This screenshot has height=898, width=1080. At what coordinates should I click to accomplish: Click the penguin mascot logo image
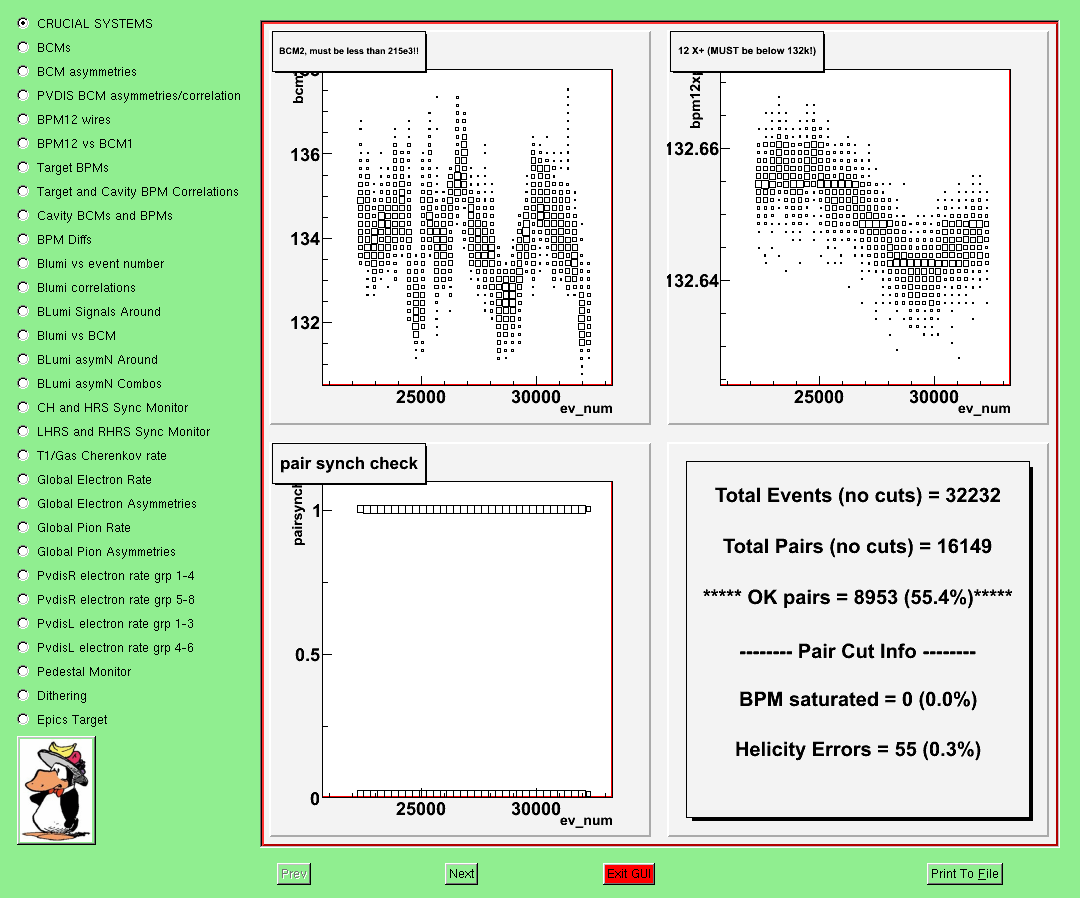pos(56,791)
